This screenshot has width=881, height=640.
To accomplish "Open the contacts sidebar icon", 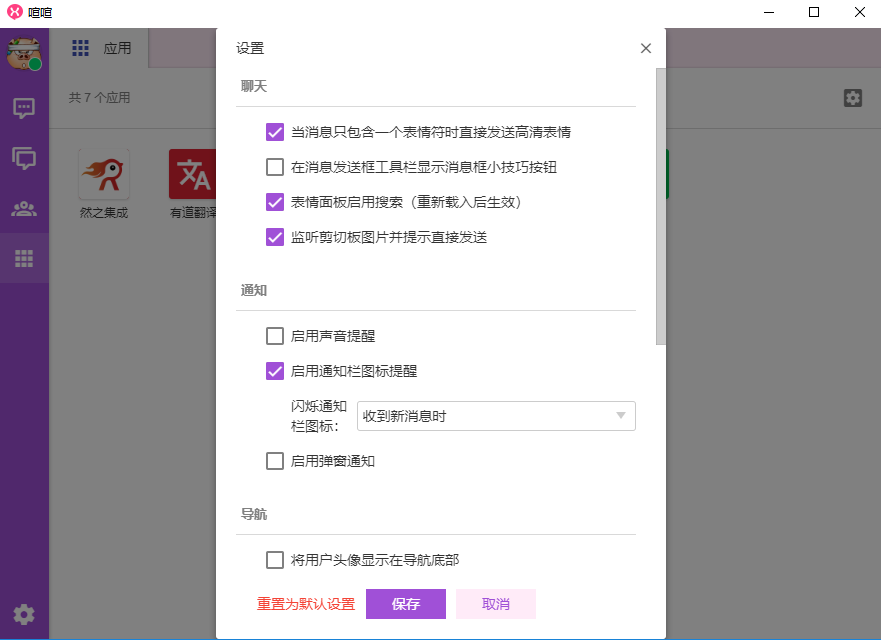I will pyautogui.click(x=24, y=209).
